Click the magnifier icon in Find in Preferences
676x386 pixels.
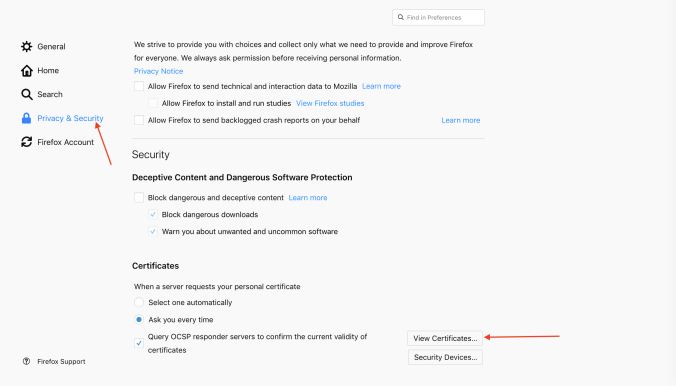(x=401, y=17)
